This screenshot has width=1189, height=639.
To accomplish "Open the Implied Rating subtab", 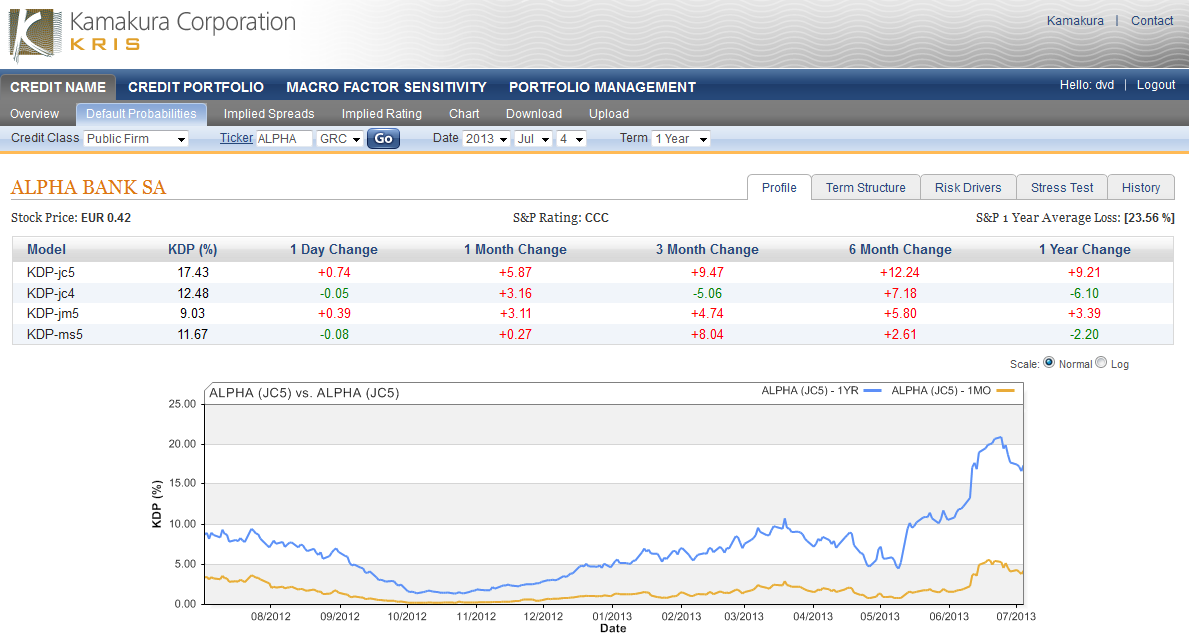I will tap(381, 114).
